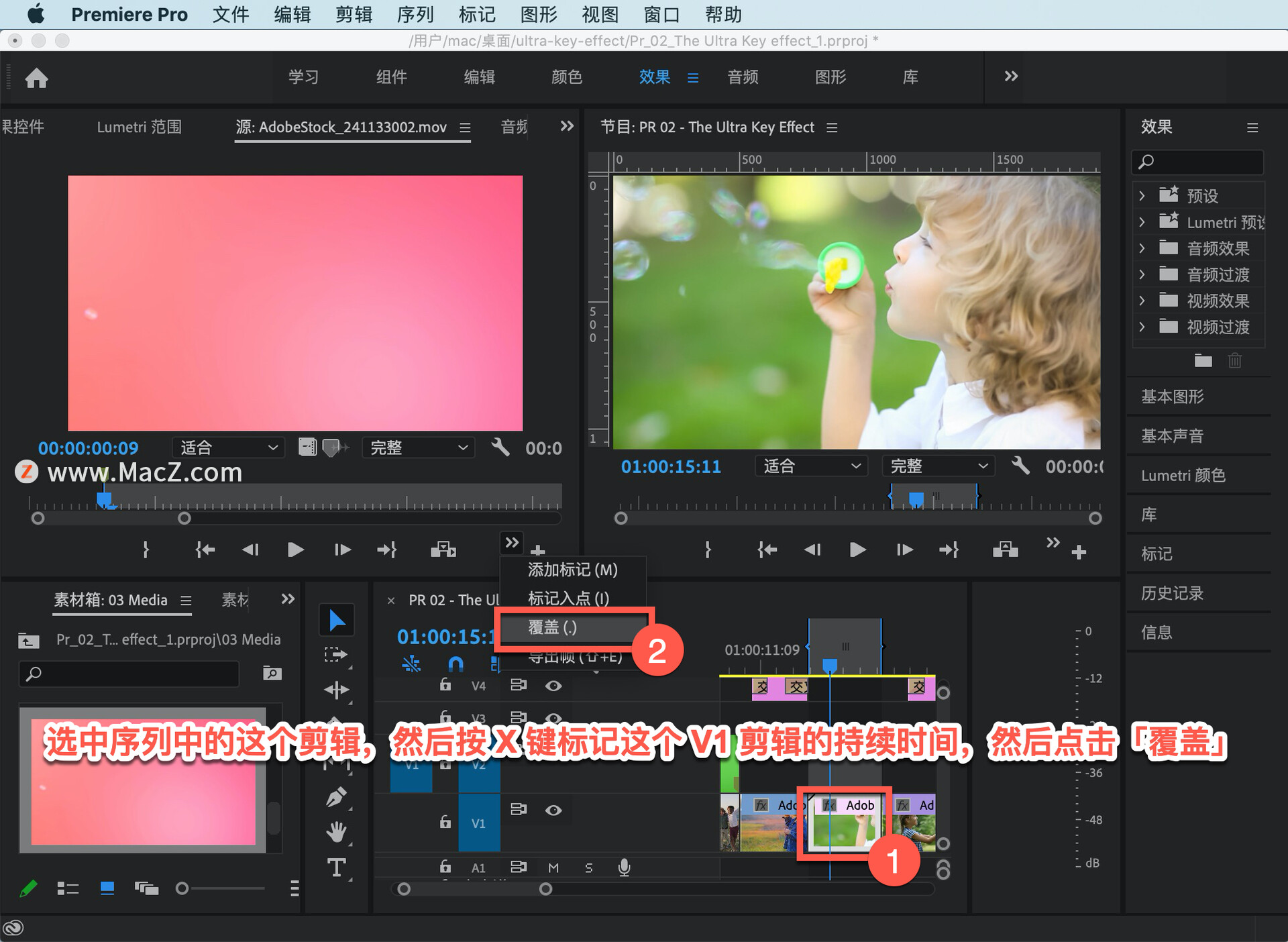The image size is (1288, 942).
Task: Choose 添加标记 (M) menu item
Action: [x=574, y=570]
